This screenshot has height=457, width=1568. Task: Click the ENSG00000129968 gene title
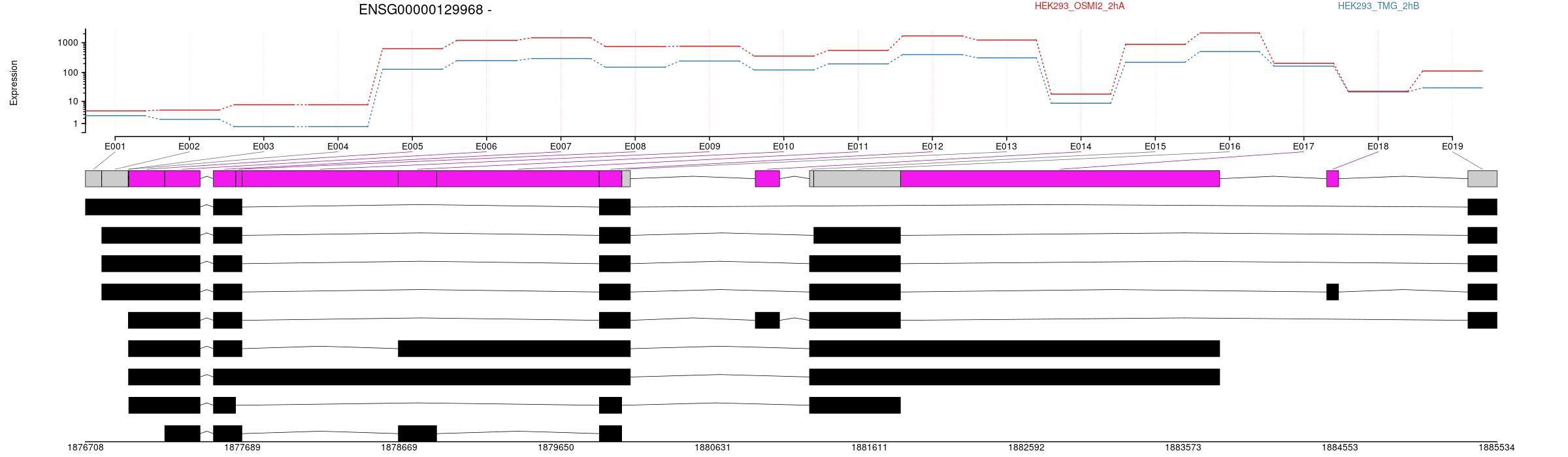pos(425,10)
